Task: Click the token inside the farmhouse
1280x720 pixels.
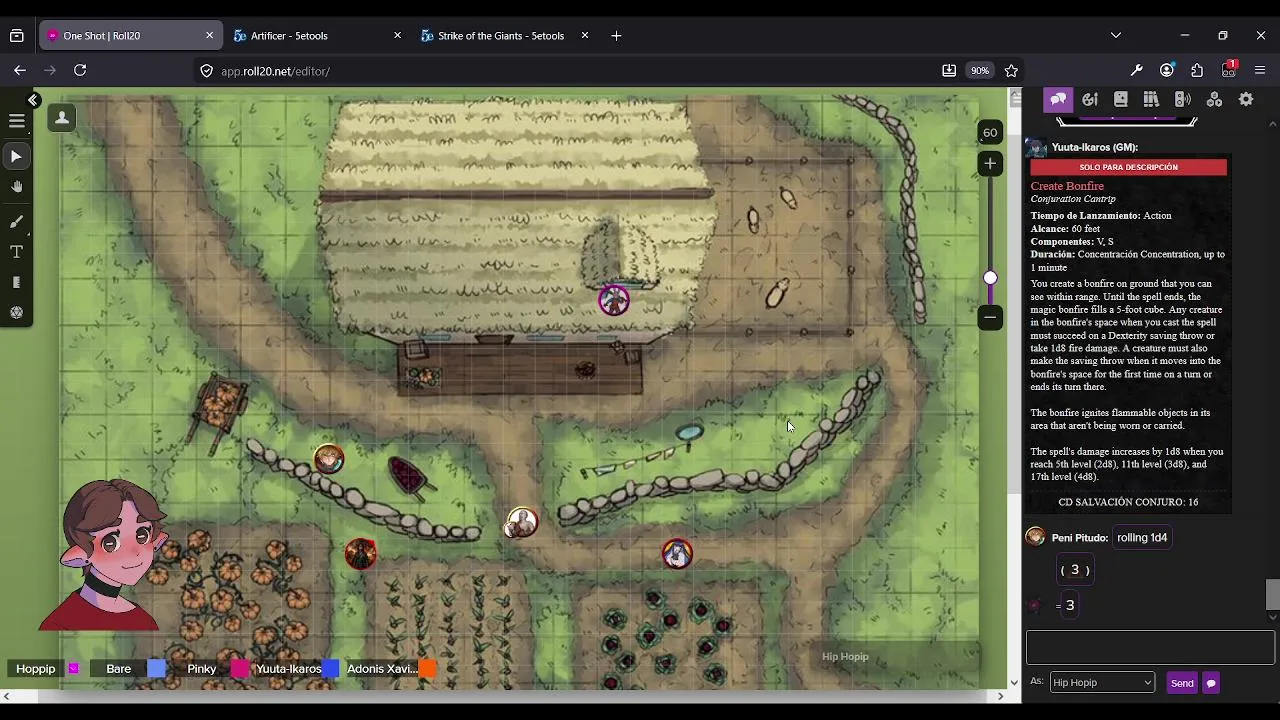Action: coord(614,300)
